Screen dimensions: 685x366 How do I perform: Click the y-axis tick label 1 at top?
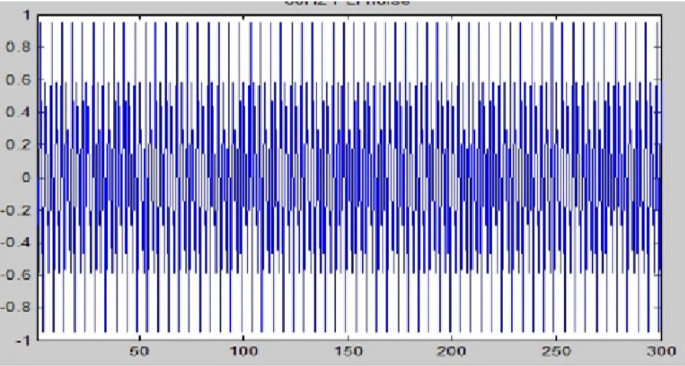coord(27,16)
